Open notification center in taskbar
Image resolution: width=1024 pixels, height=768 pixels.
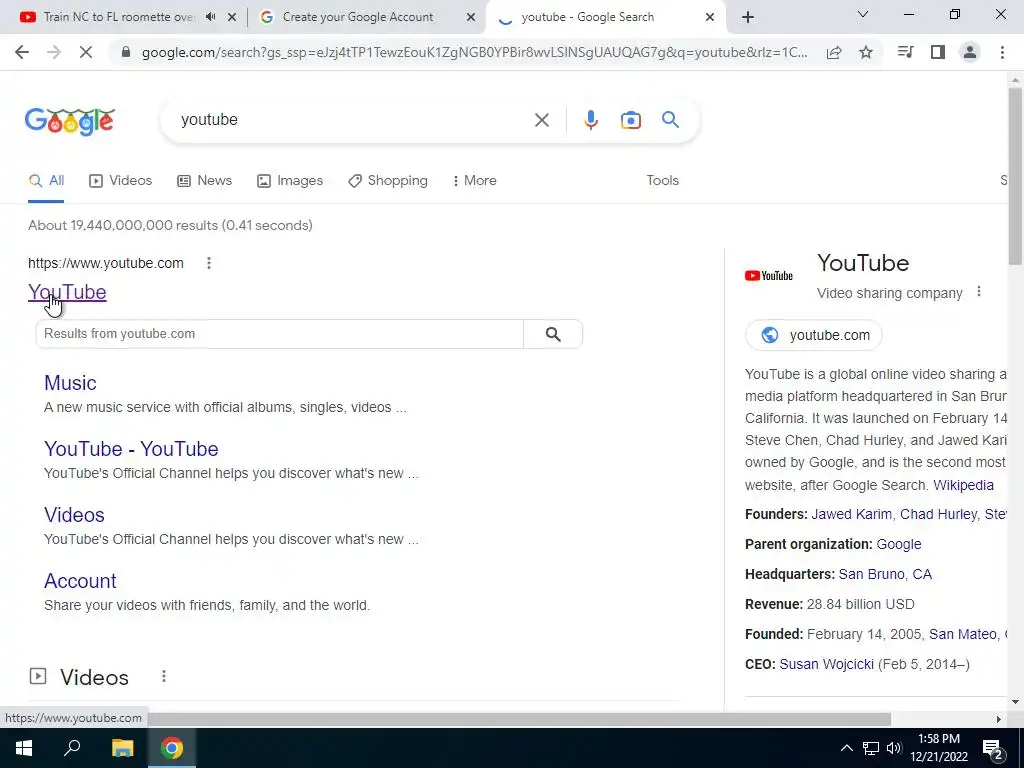click(993, 748)
